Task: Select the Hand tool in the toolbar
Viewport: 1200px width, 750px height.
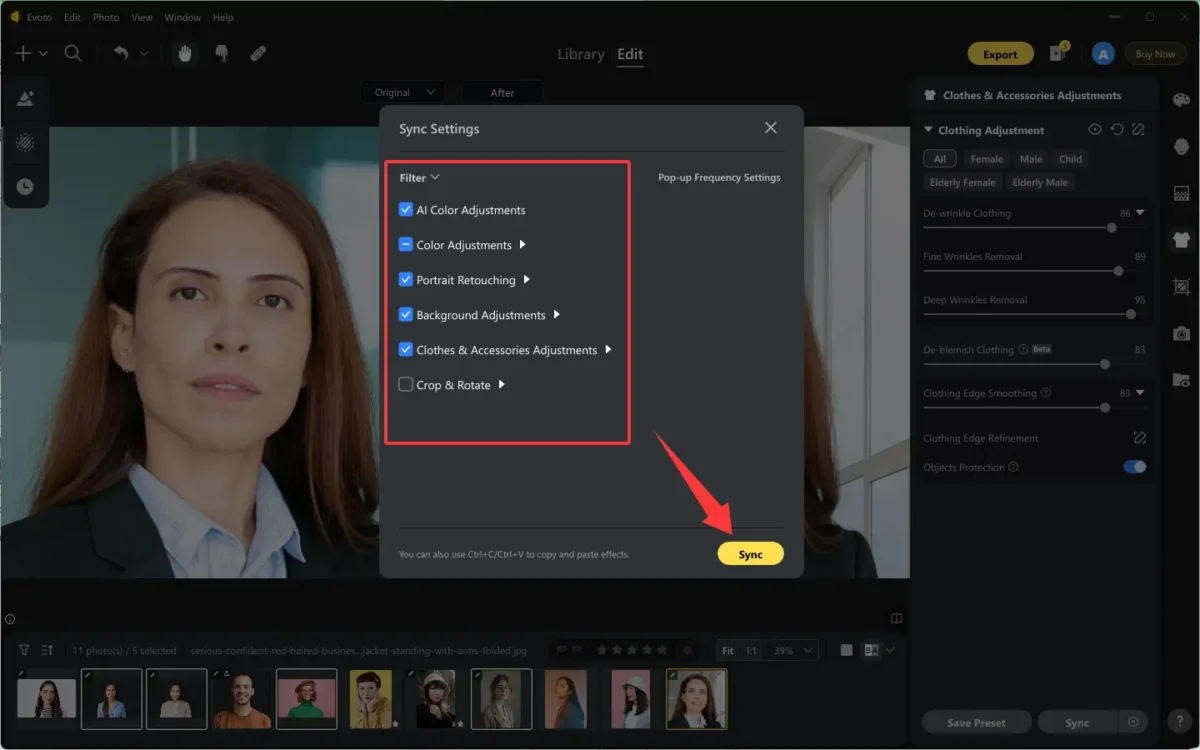Action: coord(185,53)
